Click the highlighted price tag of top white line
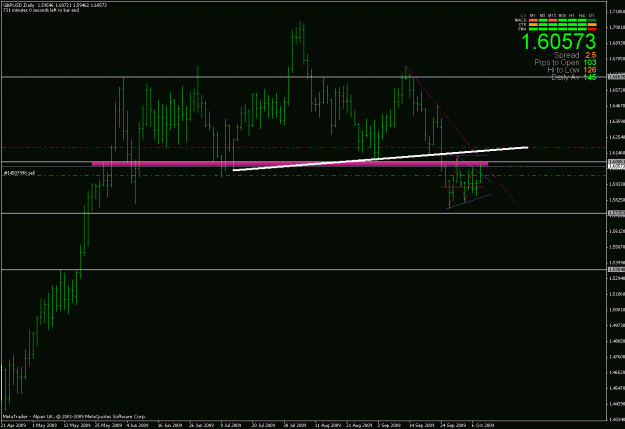This screenshot has height=429, width=625. [616, 77]
